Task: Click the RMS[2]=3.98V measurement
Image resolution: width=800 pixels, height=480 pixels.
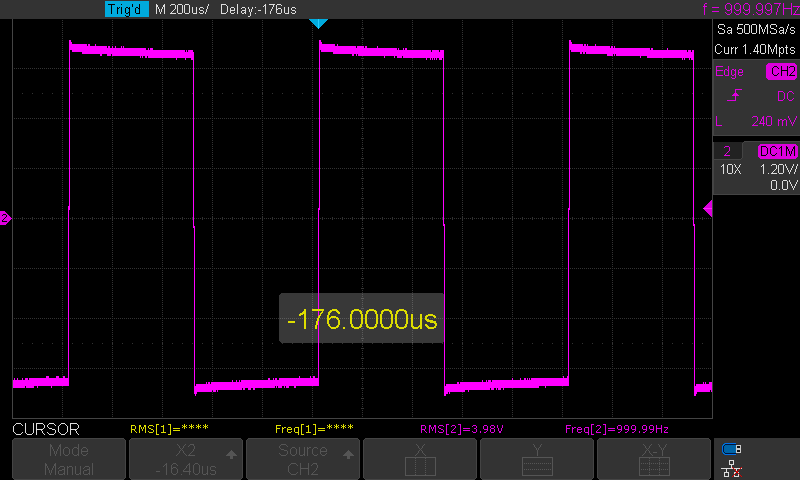Action: click(462, 429)
